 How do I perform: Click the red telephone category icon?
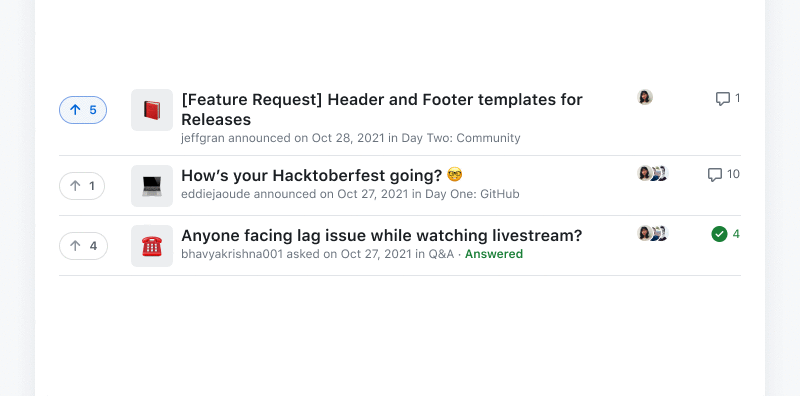(x=152, y=246)
